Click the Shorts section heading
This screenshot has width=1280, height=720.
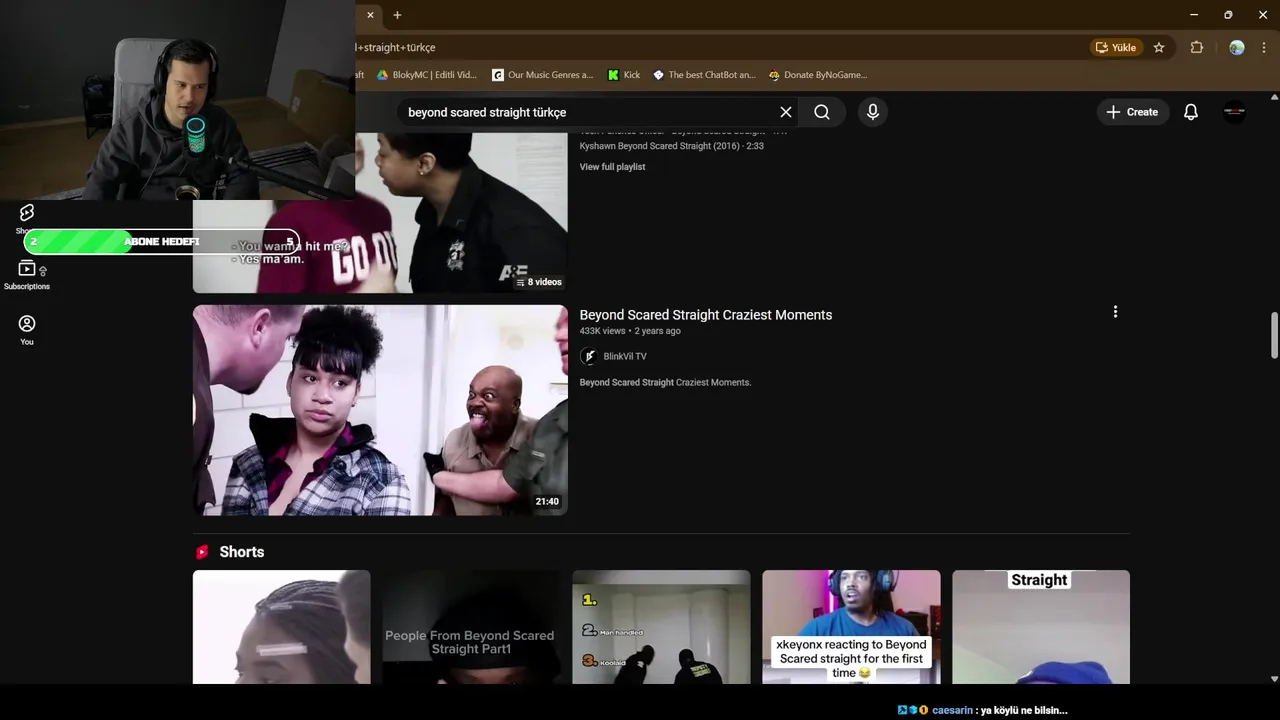coord(242,552)
